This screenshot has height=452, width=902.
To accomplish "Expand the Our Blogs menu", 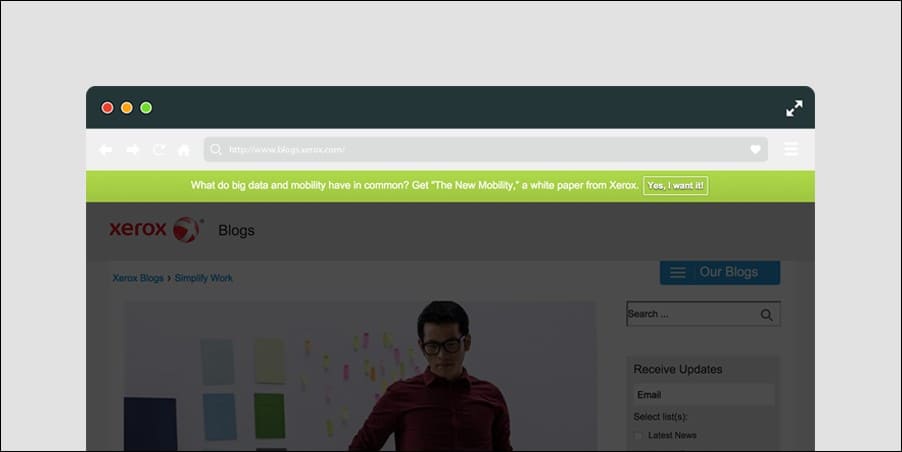I will point(719,272).
